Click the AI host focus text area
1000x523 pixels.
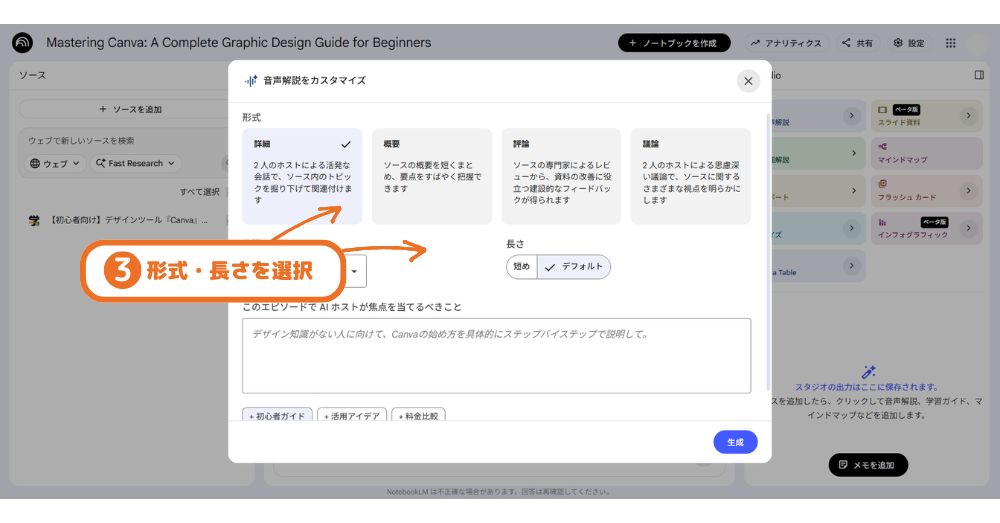(496, 356)
